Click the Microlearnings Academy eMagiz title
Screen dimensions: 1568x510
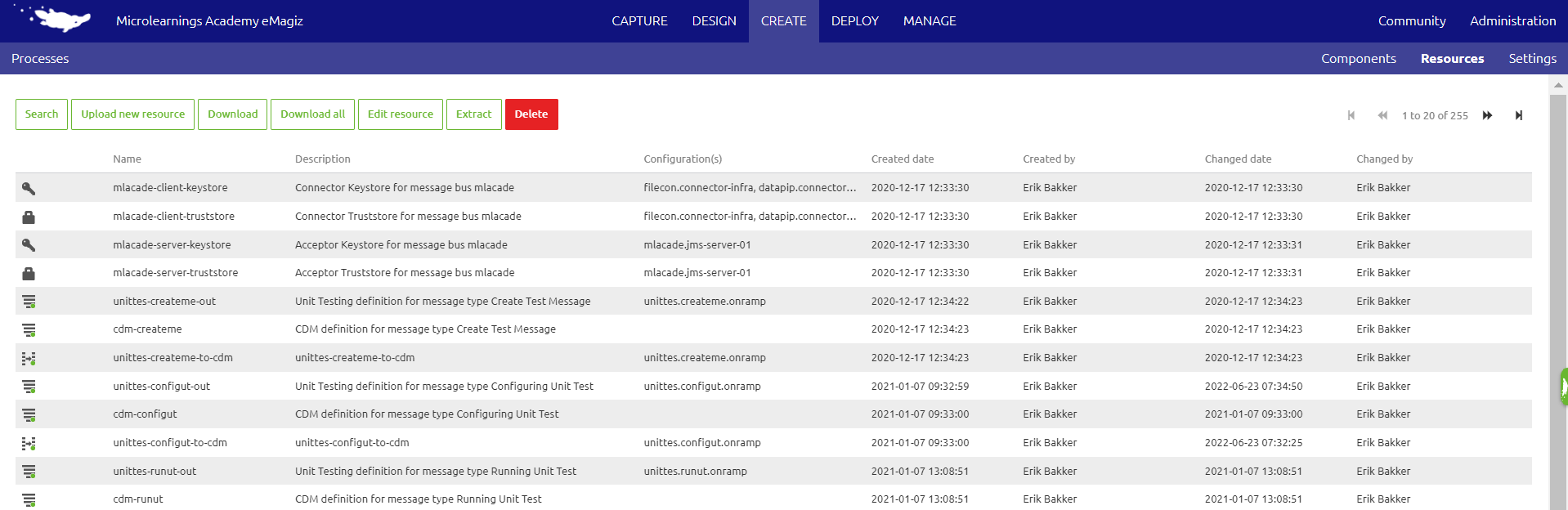pyautogui.click(x=209, y=21)
